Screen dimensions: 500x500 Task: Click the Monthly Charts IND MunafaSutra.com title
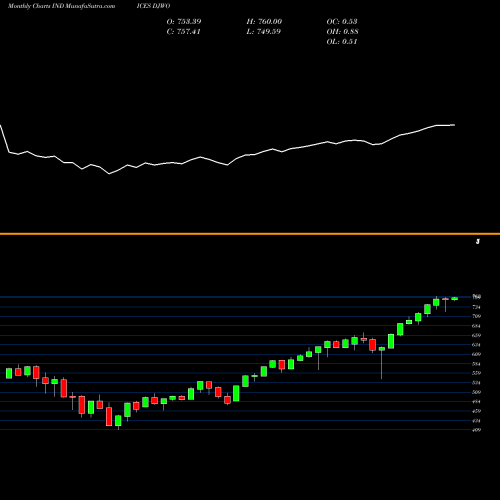(61, 6)
